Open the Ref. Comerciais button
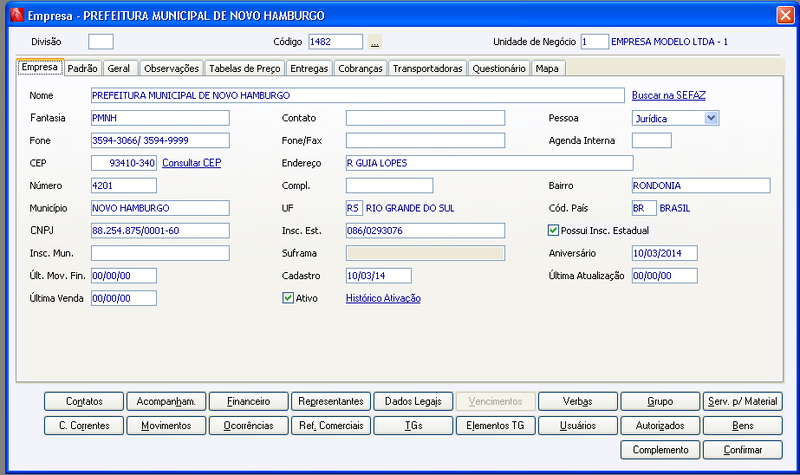800x475 pixels. 331,426
